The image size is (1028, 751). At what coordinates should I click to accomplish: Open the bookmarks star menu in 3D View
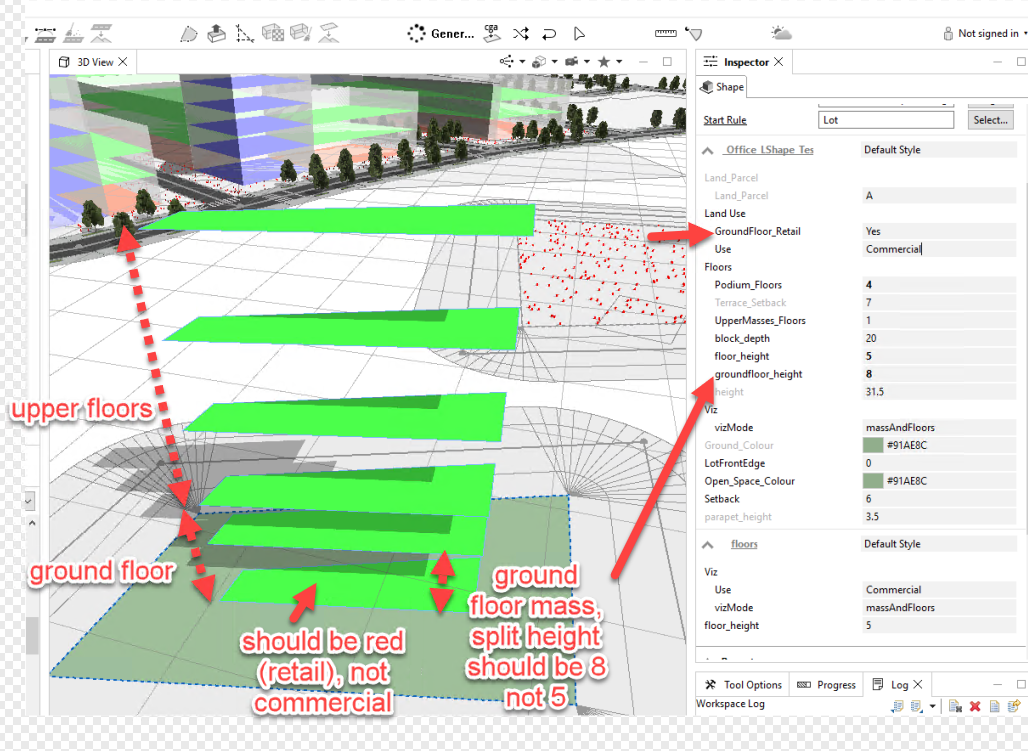coord(609,62)
